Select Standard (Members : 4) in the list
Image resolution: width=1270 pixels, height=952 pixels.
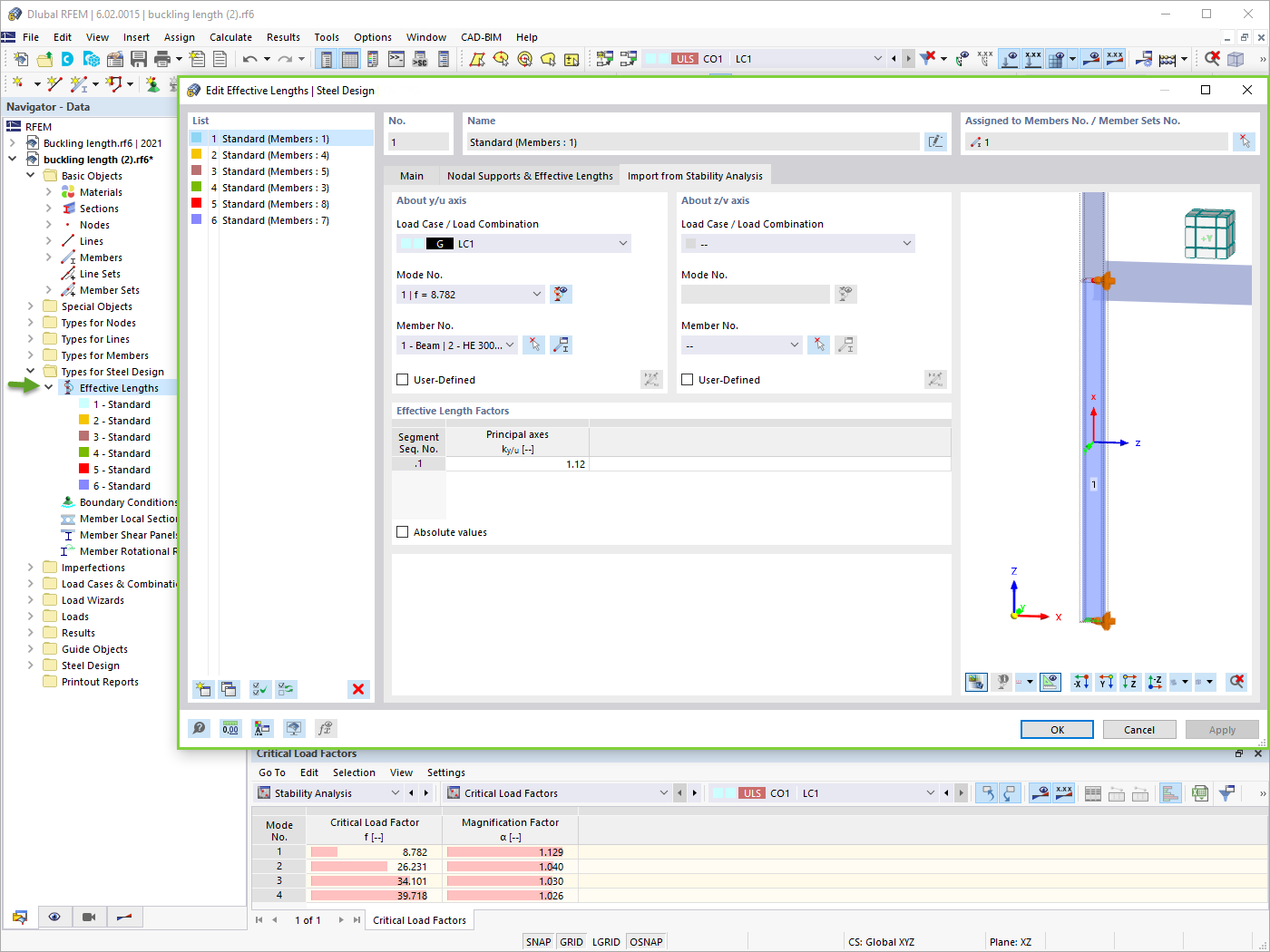(x=281, y=155)
